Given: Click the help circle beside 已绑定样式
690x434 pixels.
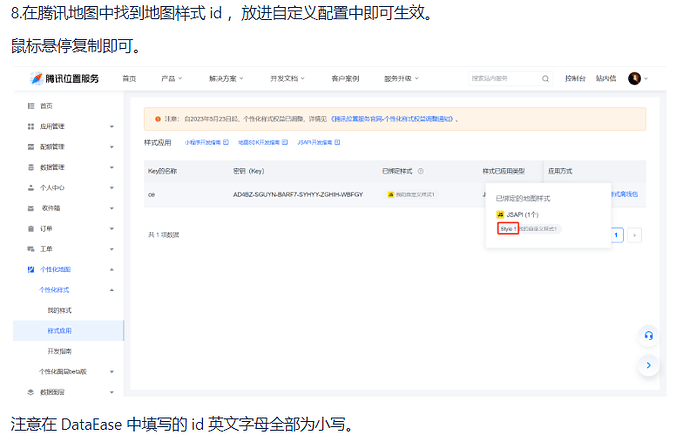Looking at the screenshot, I should (420, 171).
